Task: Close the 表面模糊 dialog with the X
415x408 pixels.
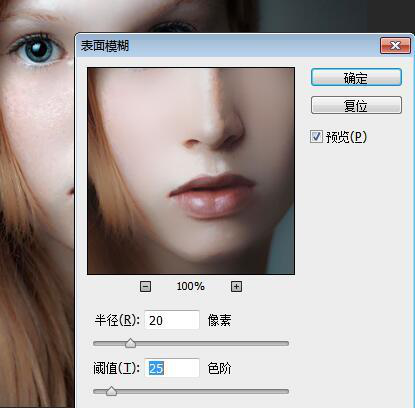Action: (395, 45)
